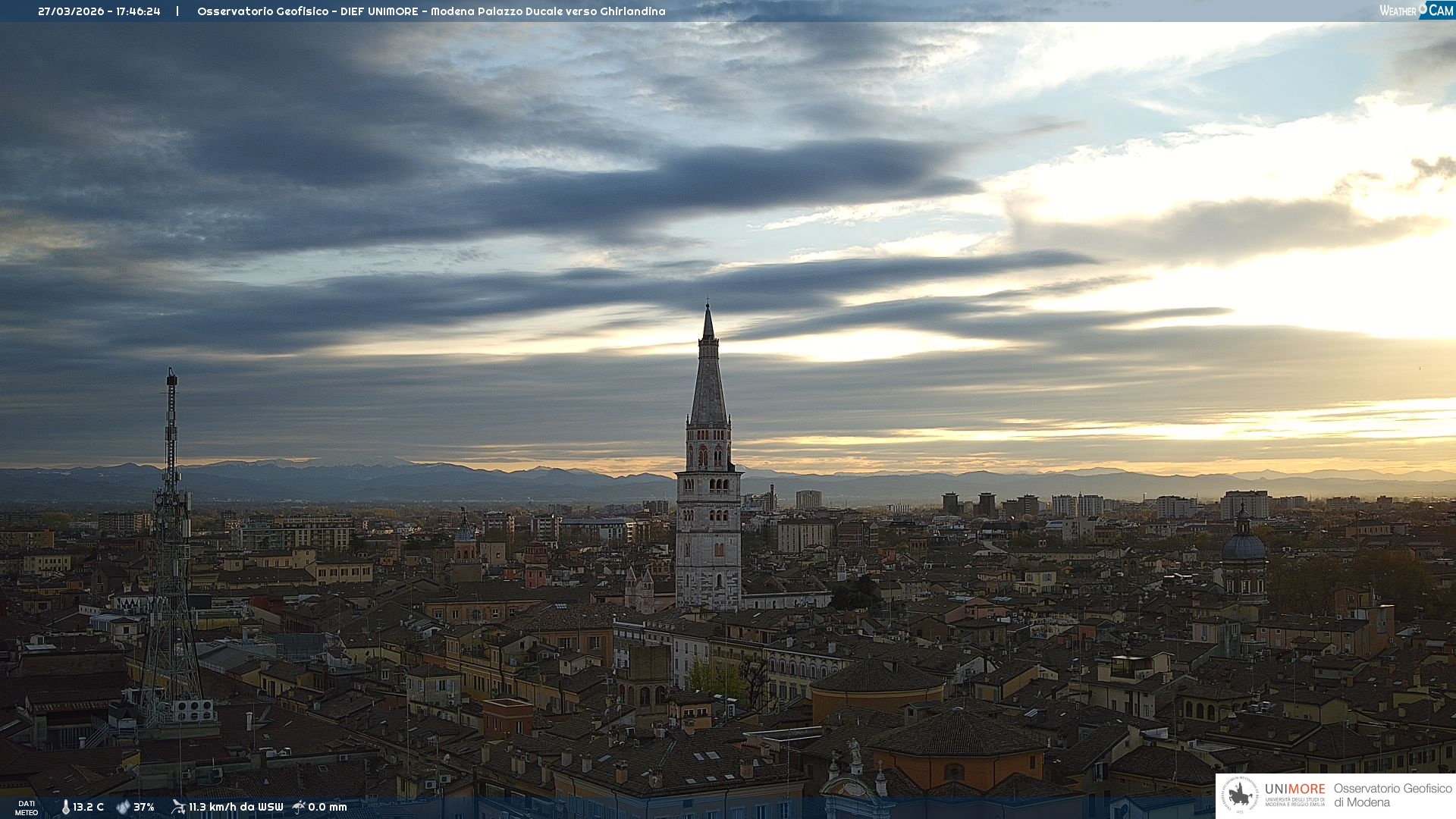Click the 11.3 km/h da WSW wind reading

click(236, 807)
